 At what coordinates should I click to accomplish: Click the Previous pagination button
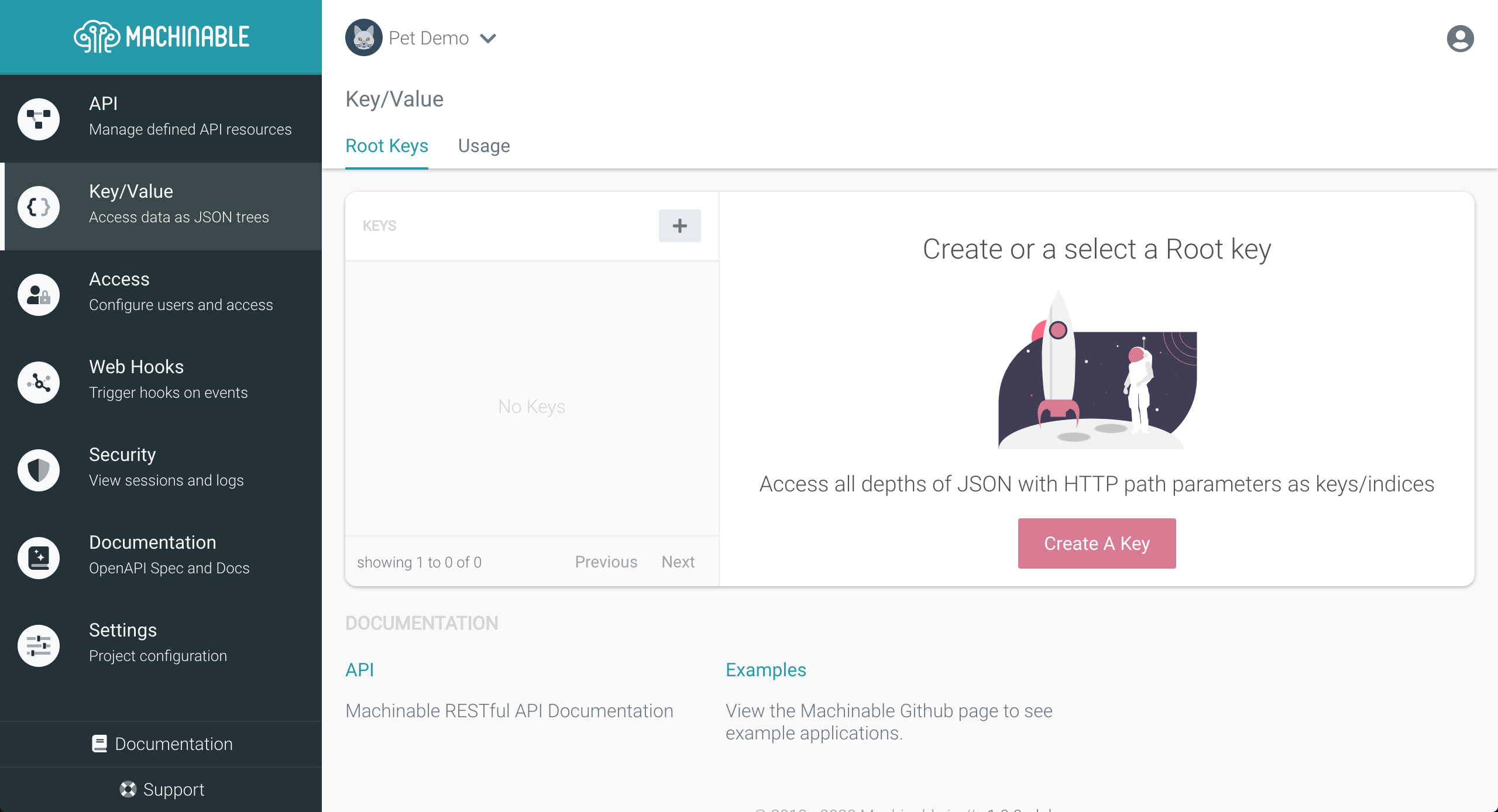[x=606, y=562]
